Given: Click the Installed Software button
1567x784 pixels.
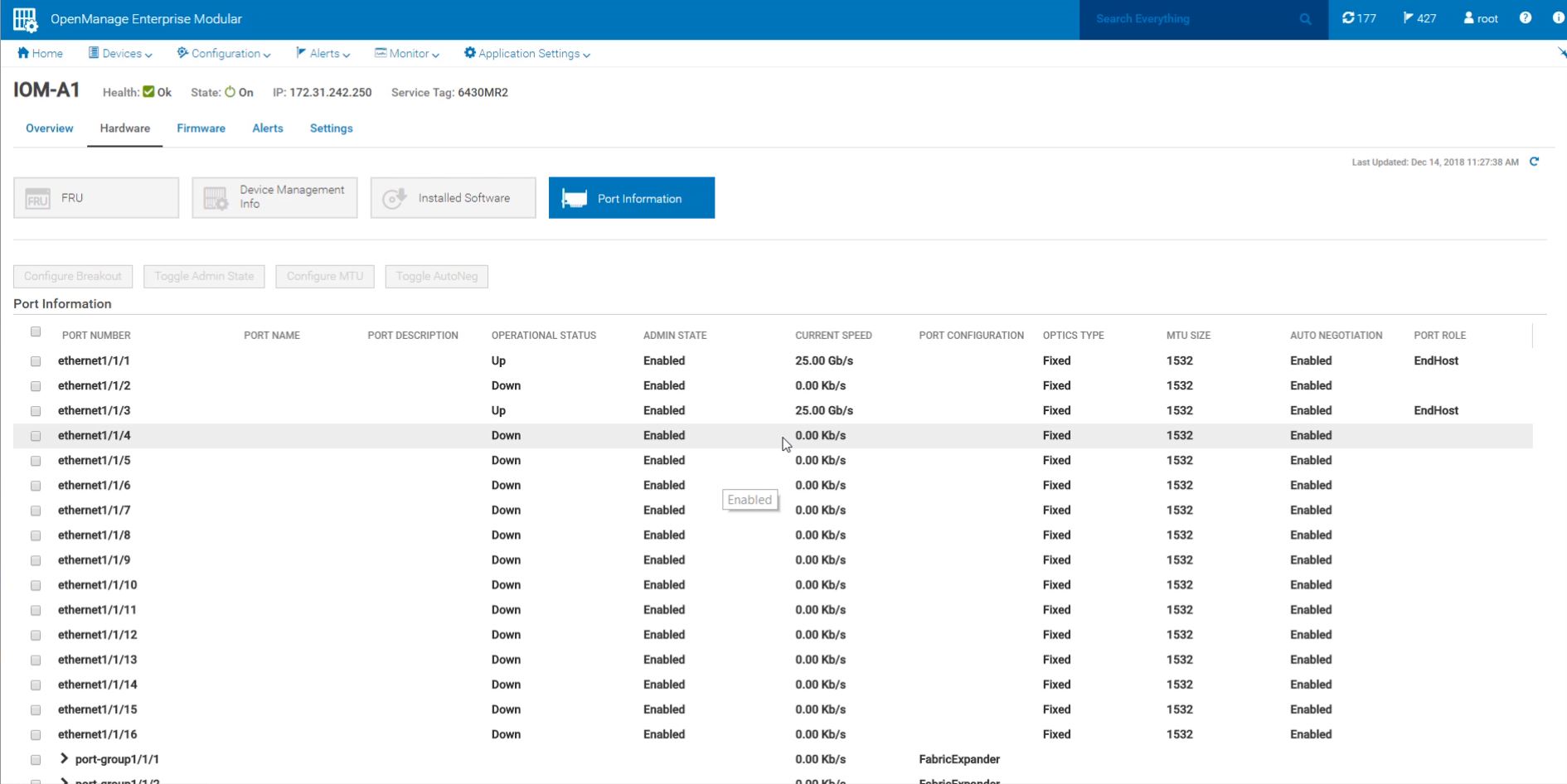Looking at the screenshot, I should (x=453, y=198).
